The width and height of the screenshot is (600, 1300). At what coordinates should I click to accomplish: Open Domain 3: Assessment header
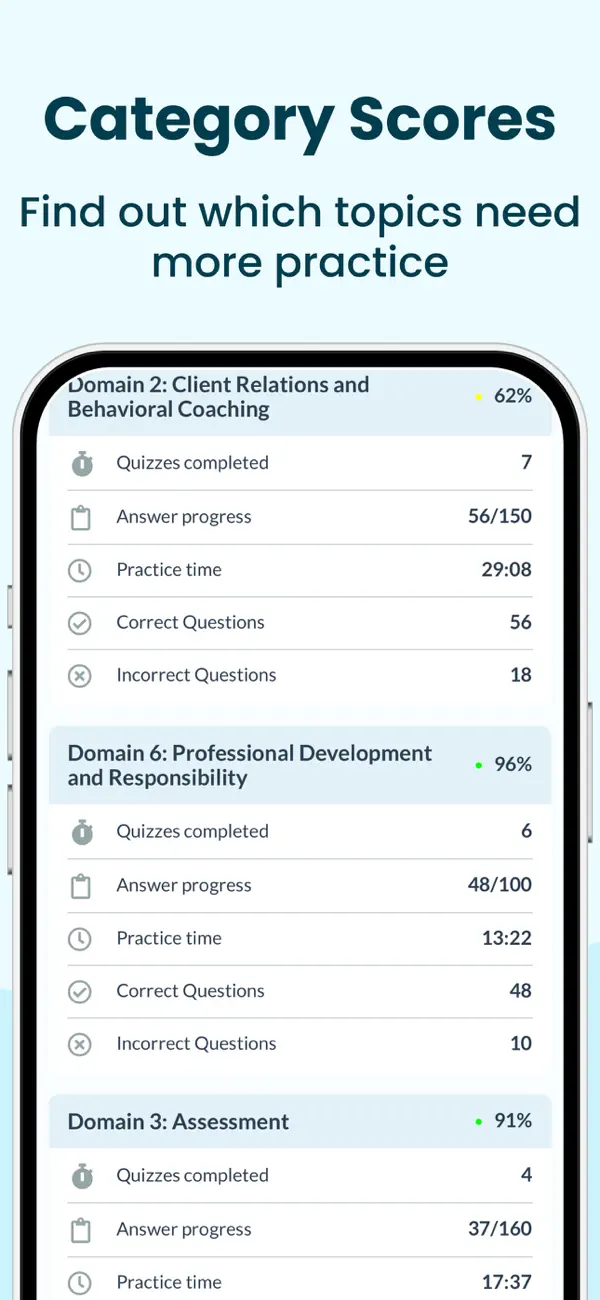pos(300,1122)
